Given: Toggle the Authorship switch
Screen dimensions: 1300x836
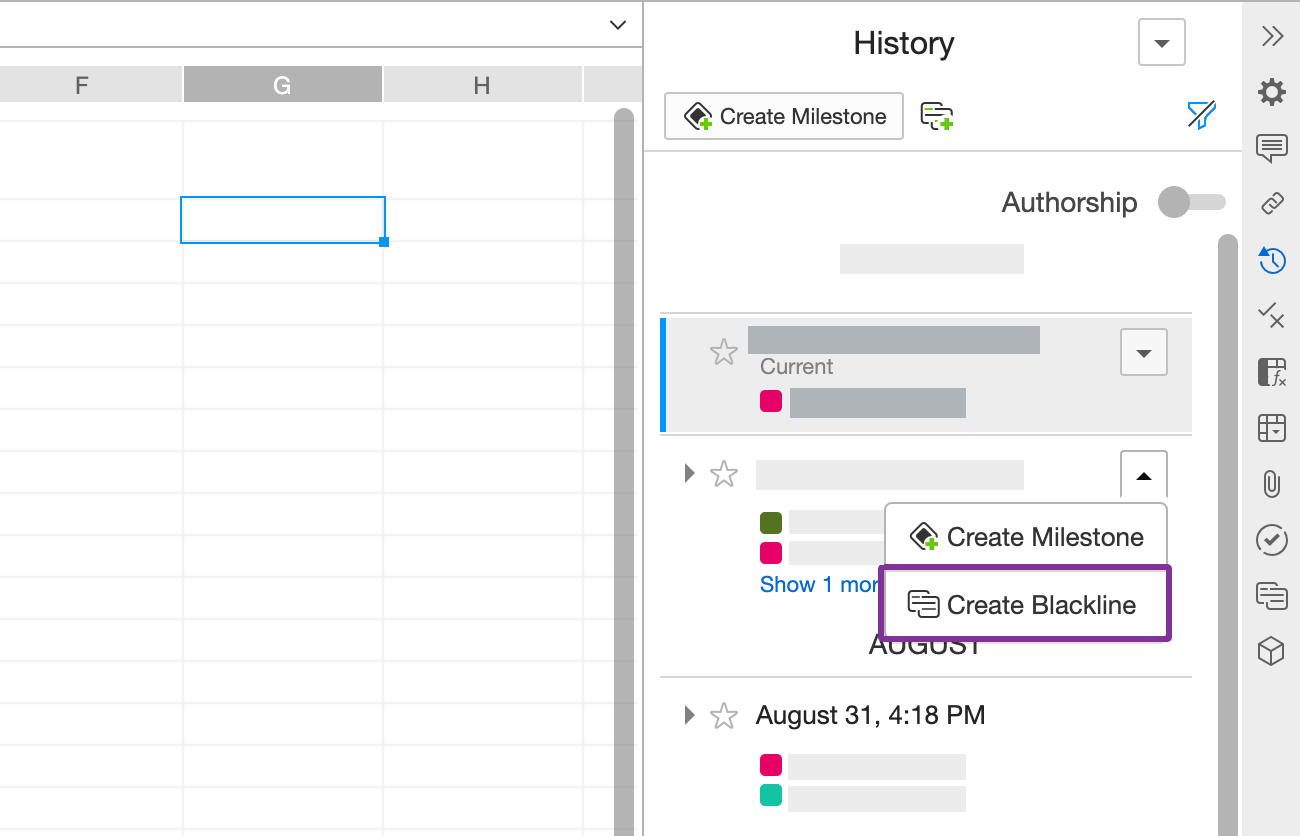Looking at the screenshot, I should pyautogui.click(x=1190, y=203).
